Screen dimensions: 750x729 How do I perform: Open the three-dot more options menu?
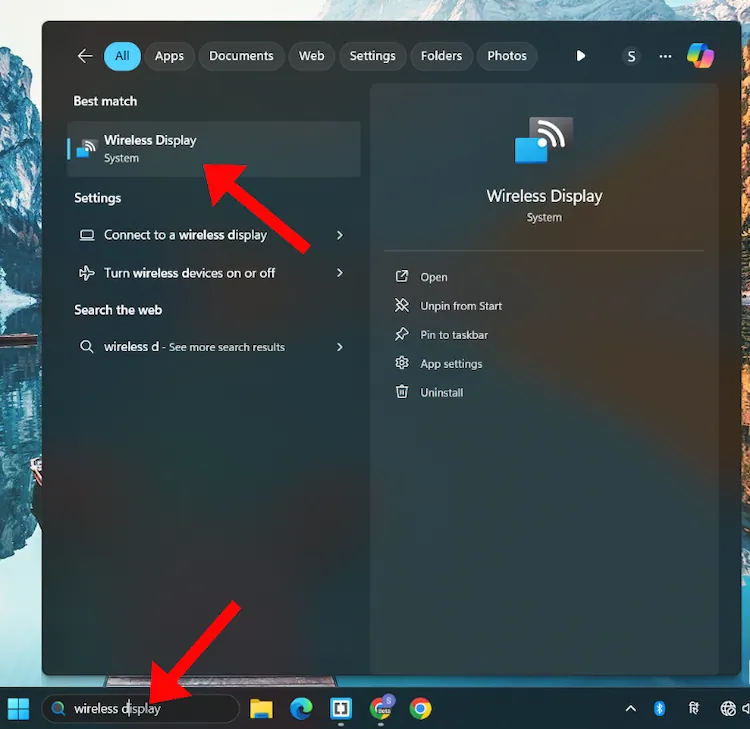pos(665,56)
